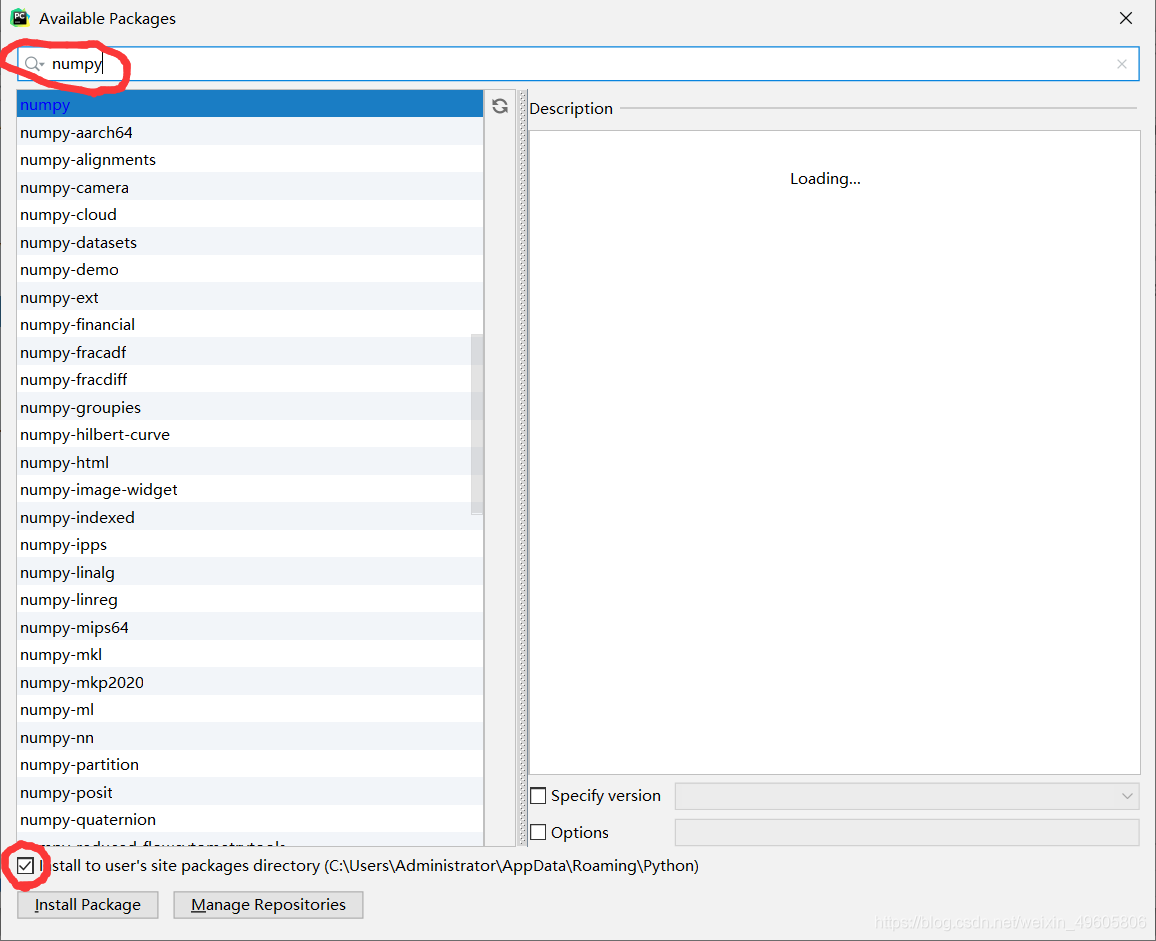Select numpy-hilbert-curve package
The height and width of the screenshot is (941, 1156).
click(250, 435)
